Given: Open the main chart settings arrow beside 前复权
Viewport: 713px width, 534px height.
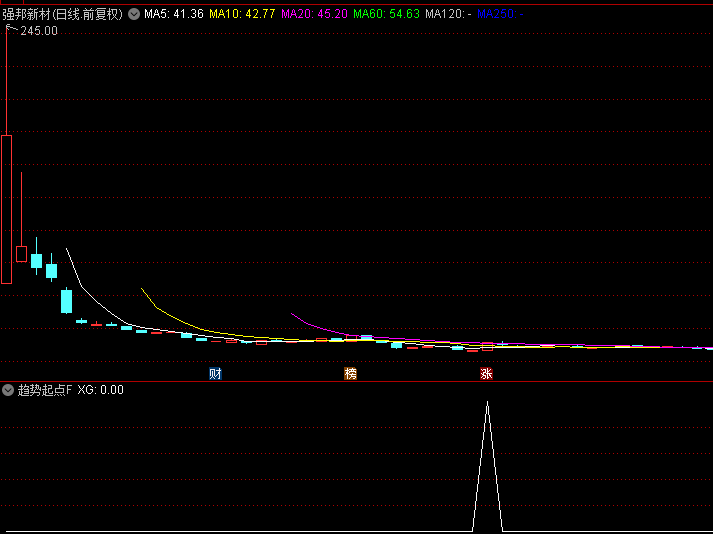Looking at the screenshot, I should point(134,15).
